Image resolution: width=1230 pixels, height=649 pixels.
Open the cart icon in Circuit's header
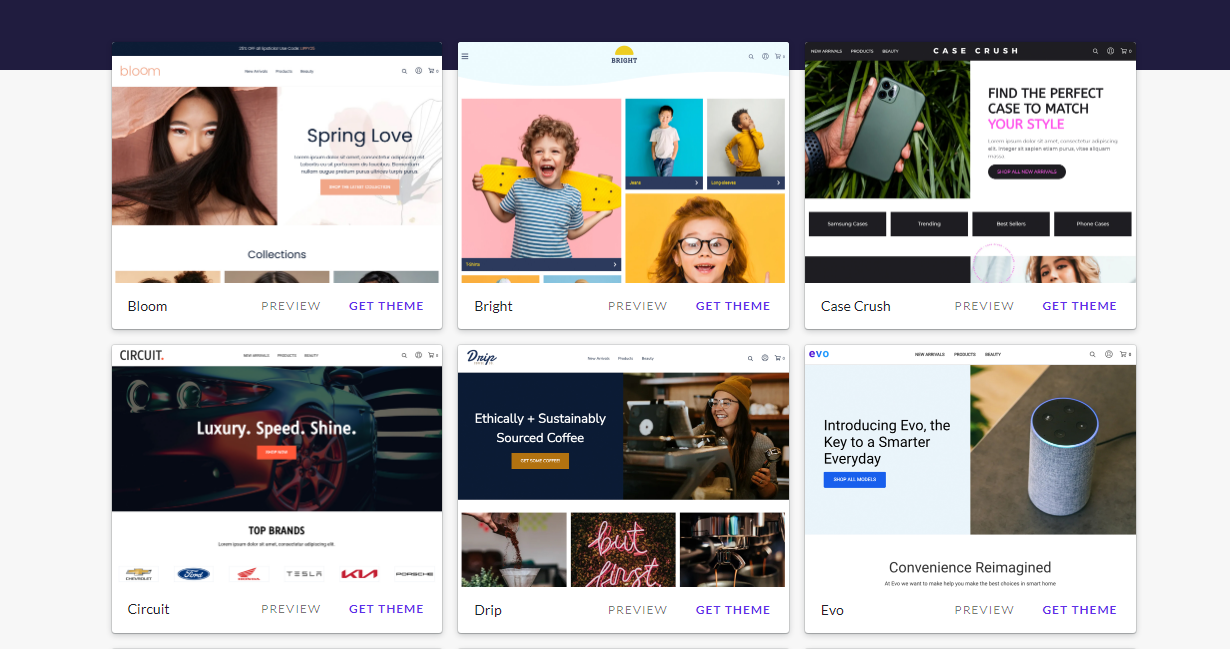coord(431,355)
